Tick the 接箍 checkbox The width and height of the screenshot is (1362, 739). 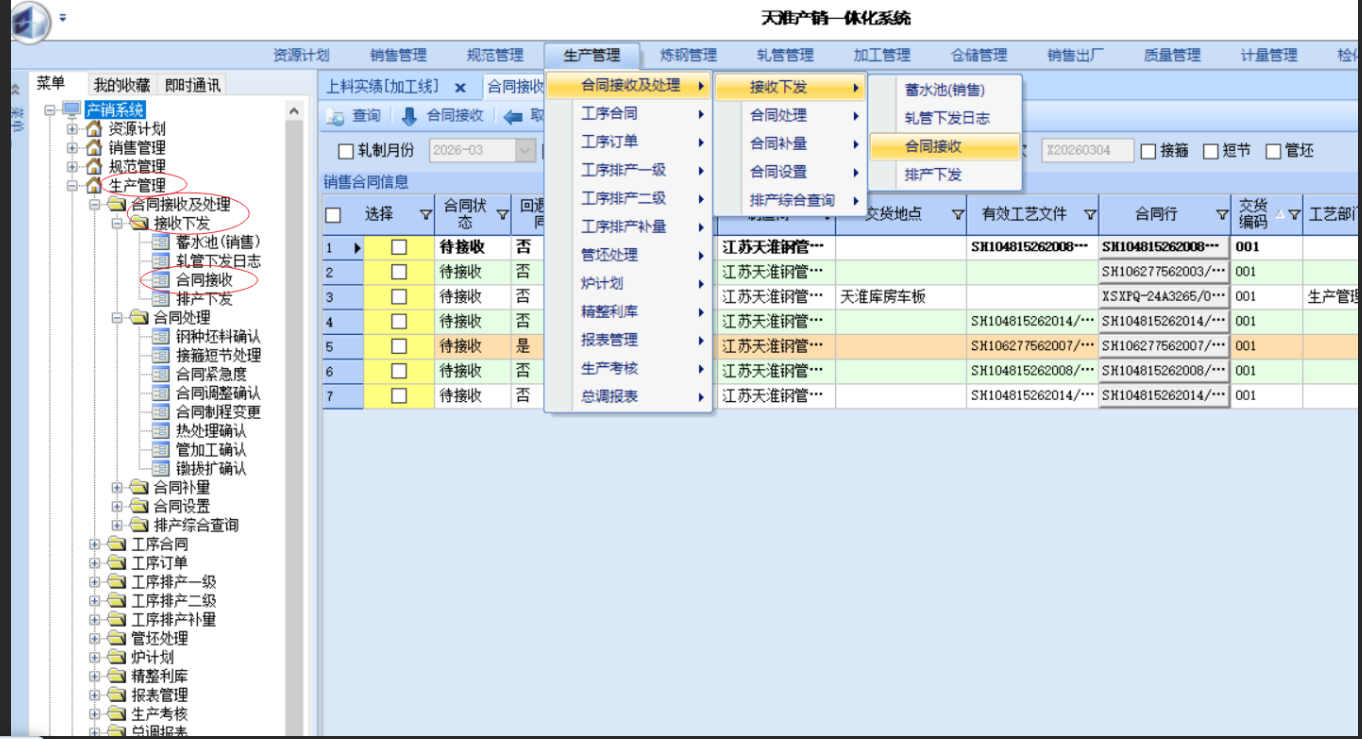(x=1148, y=151)
